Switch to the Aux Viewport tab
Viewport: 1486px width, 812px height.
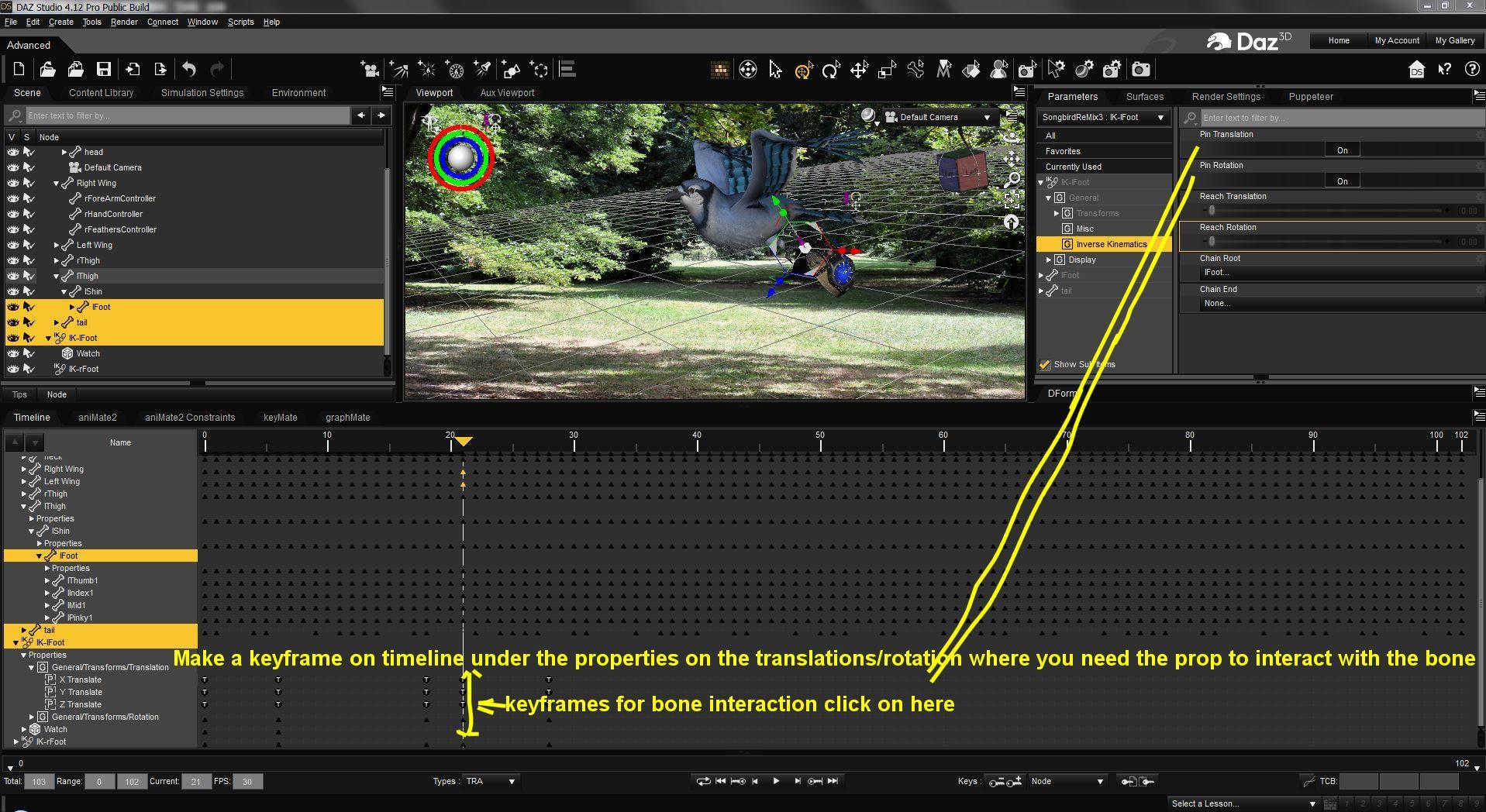click(x=507, y=92)
